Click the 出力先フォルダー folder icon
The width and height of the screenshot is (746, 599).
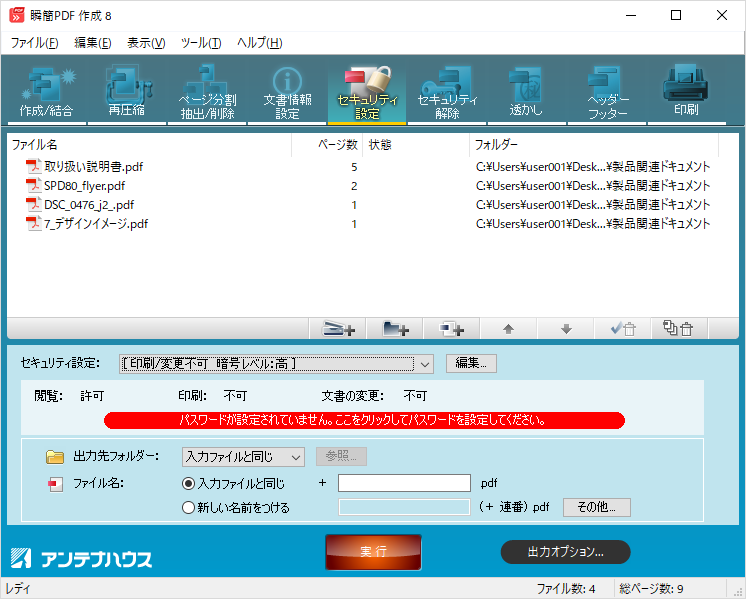(55, 457)
